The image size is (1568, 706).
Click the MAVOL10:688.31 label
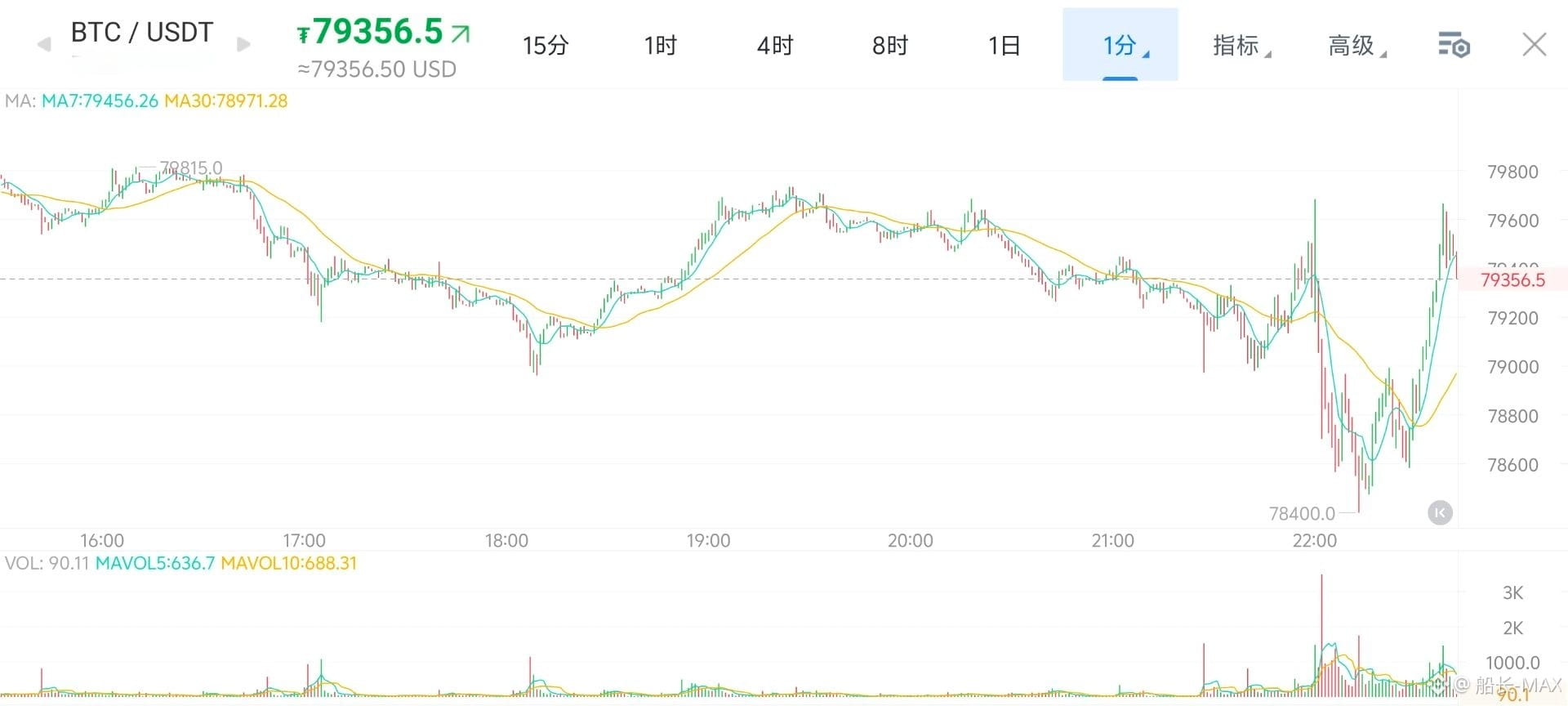coord(289,563)
